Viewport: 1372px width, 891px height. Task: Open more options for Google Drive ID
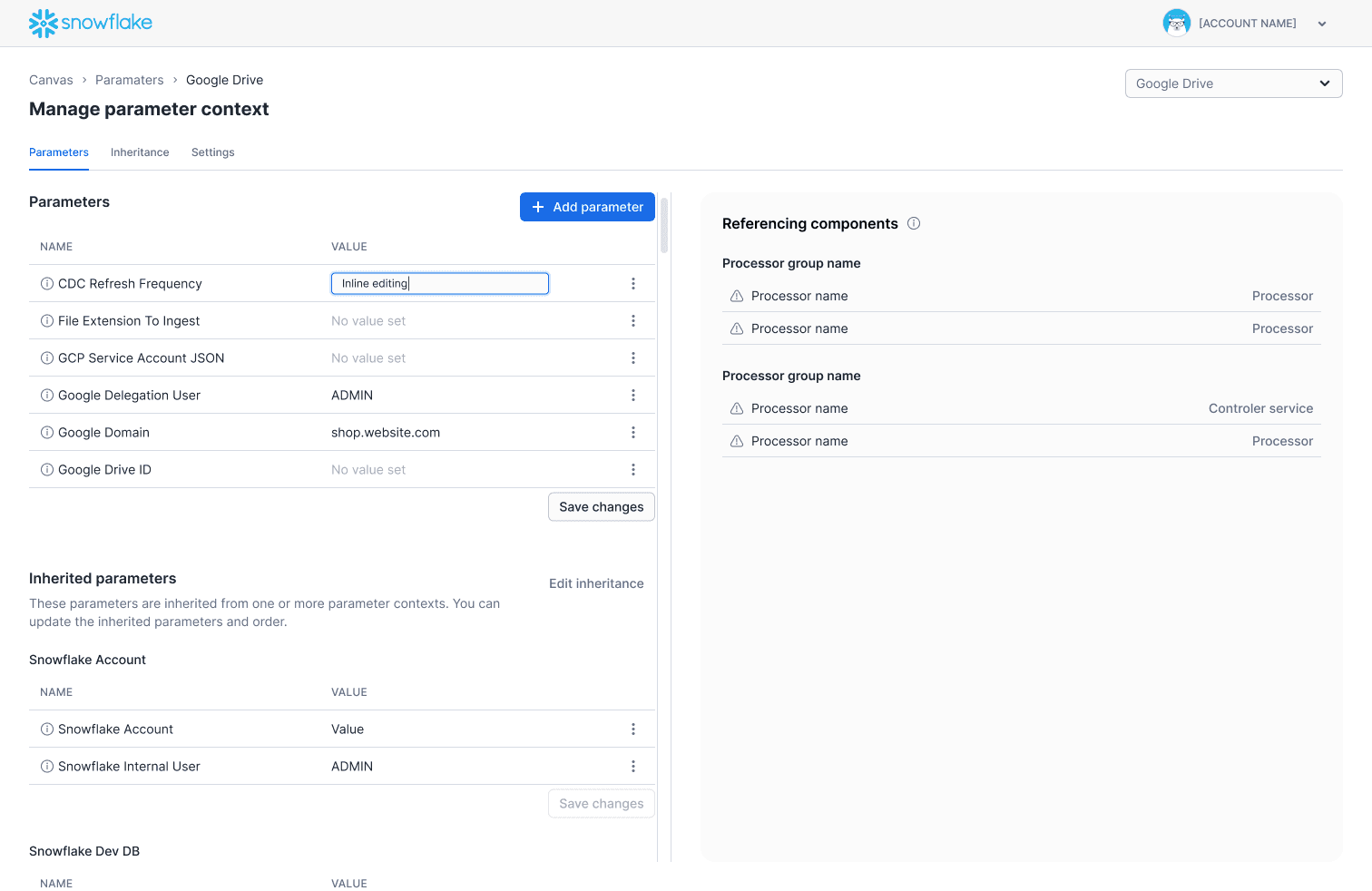pos(633,470)
